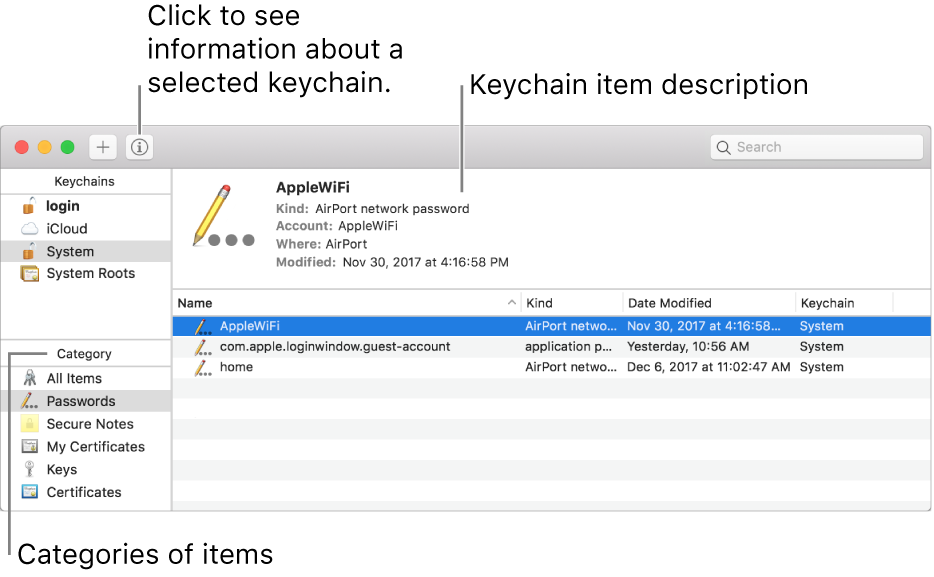Close the Keychain Access window
934x577 pixels.
[21, 147]
